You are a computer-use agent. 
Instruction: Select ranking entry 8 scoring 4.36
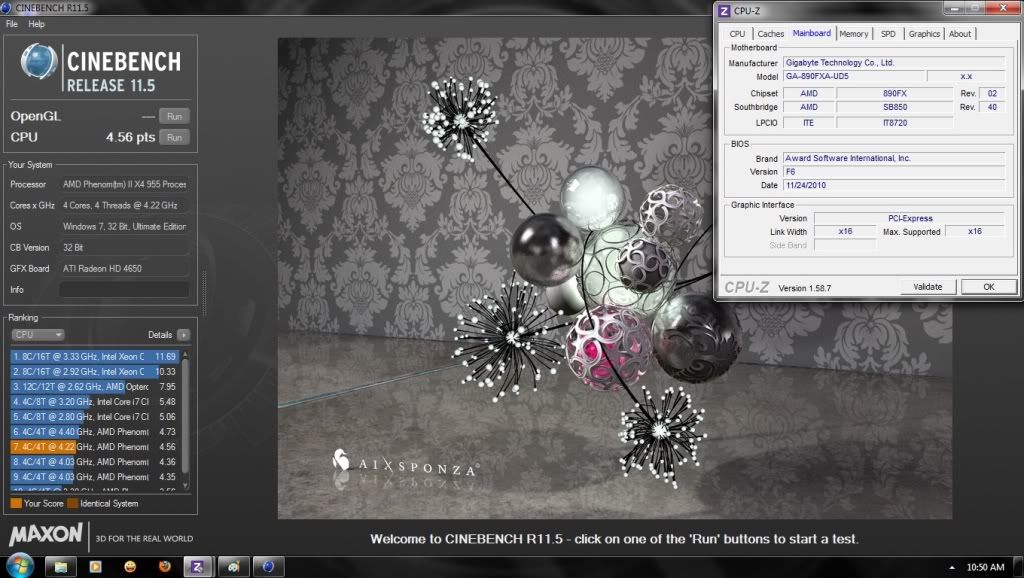point(94,462)
